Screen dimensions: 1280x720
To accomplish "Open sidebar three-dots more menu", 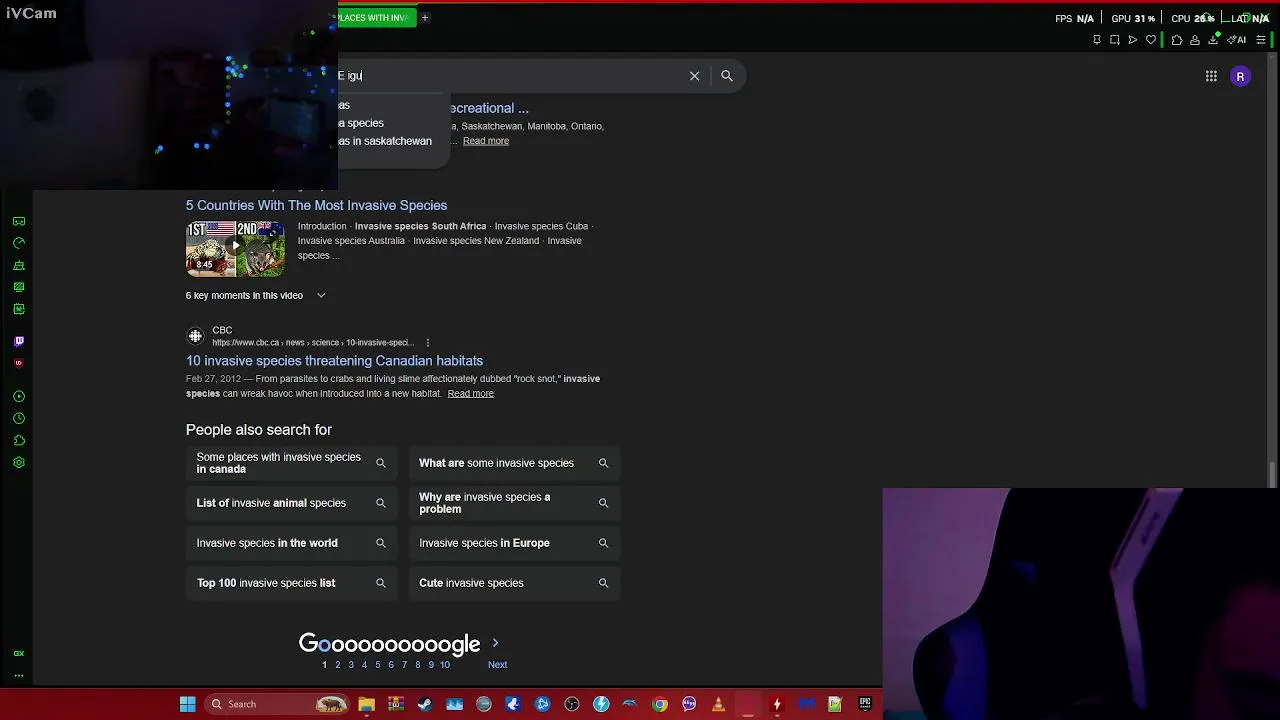I will pyautogui.click(x=19, y=675).
